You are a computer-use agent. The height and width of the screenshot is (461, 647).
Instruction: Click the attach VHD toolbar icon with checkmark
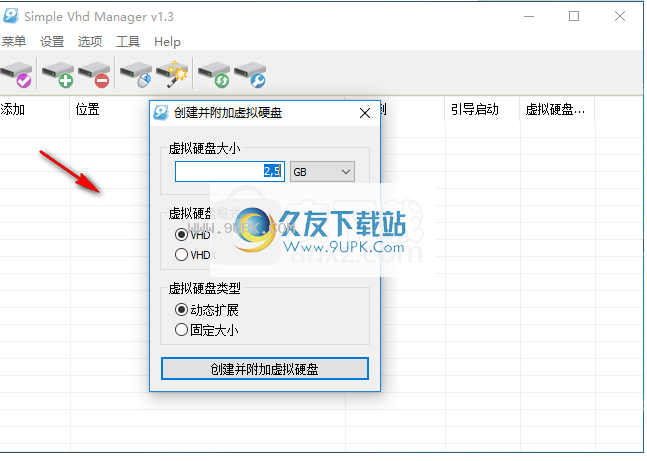click(17, 74)
